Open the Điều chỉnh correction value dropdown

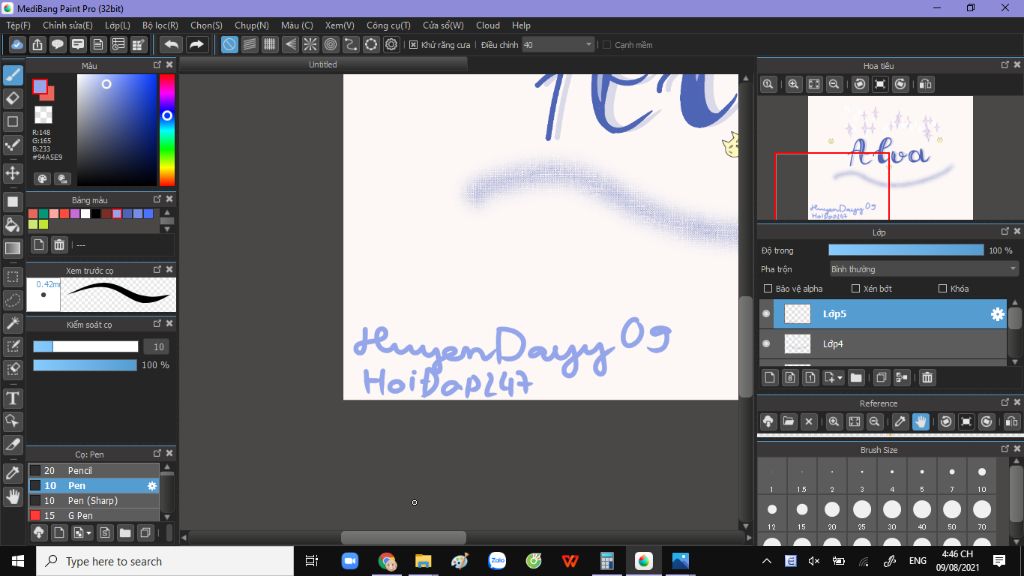[558, 44]
